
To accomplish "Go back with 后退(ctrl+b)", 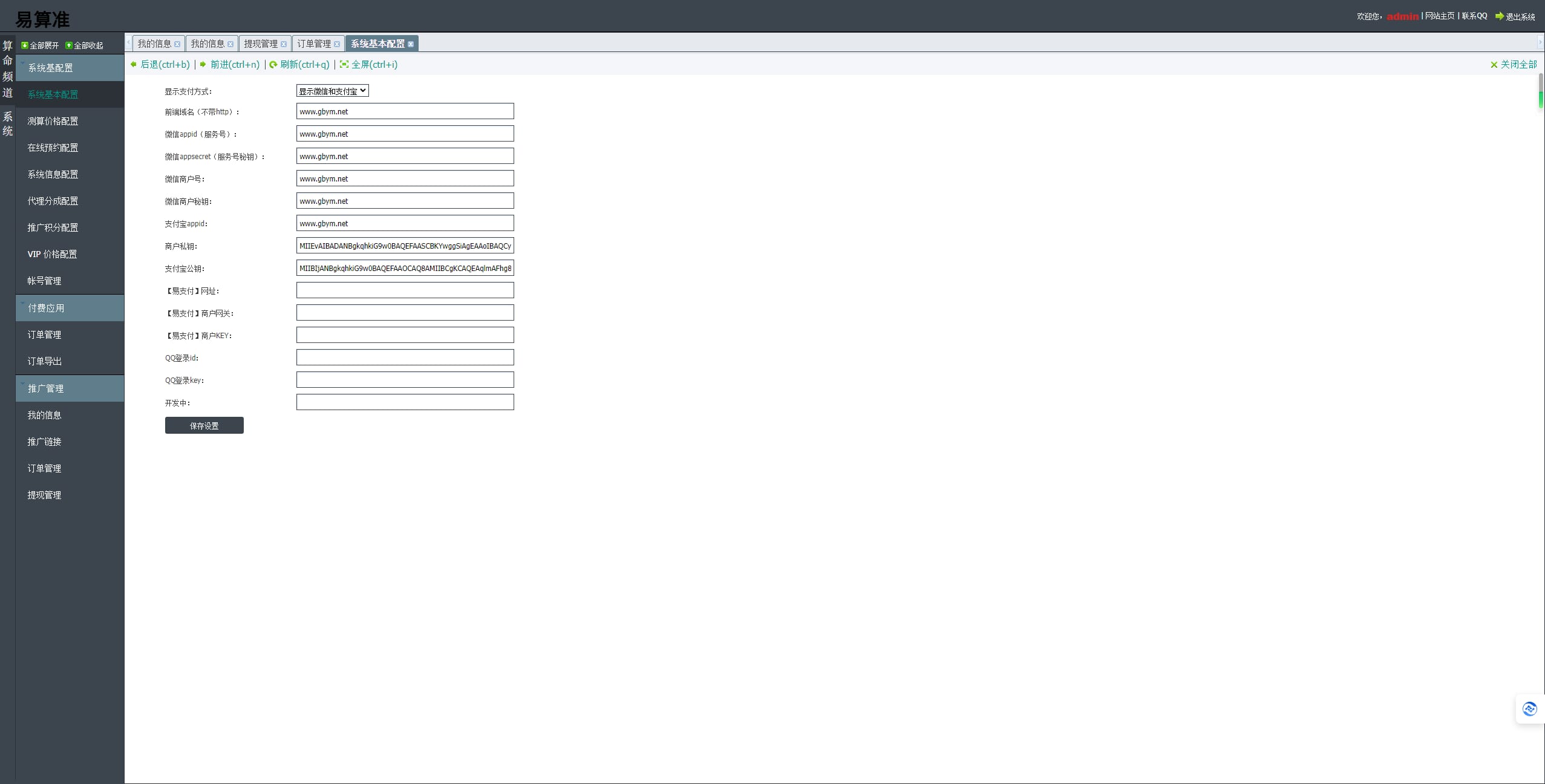I will [x=160, y=65].
